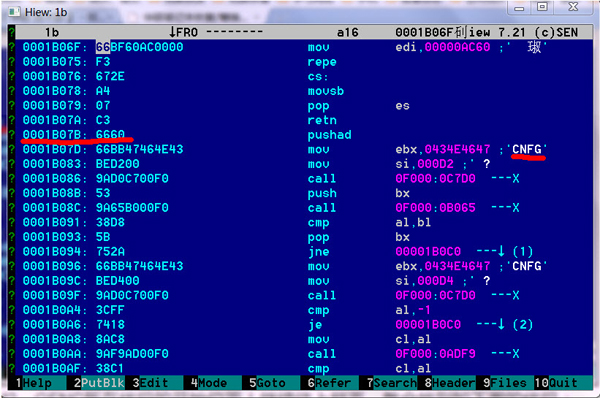The height and width of the screenshot is (398, 600).
Task: Switch view with 4Mode key
Action: [x=209, y=383]
